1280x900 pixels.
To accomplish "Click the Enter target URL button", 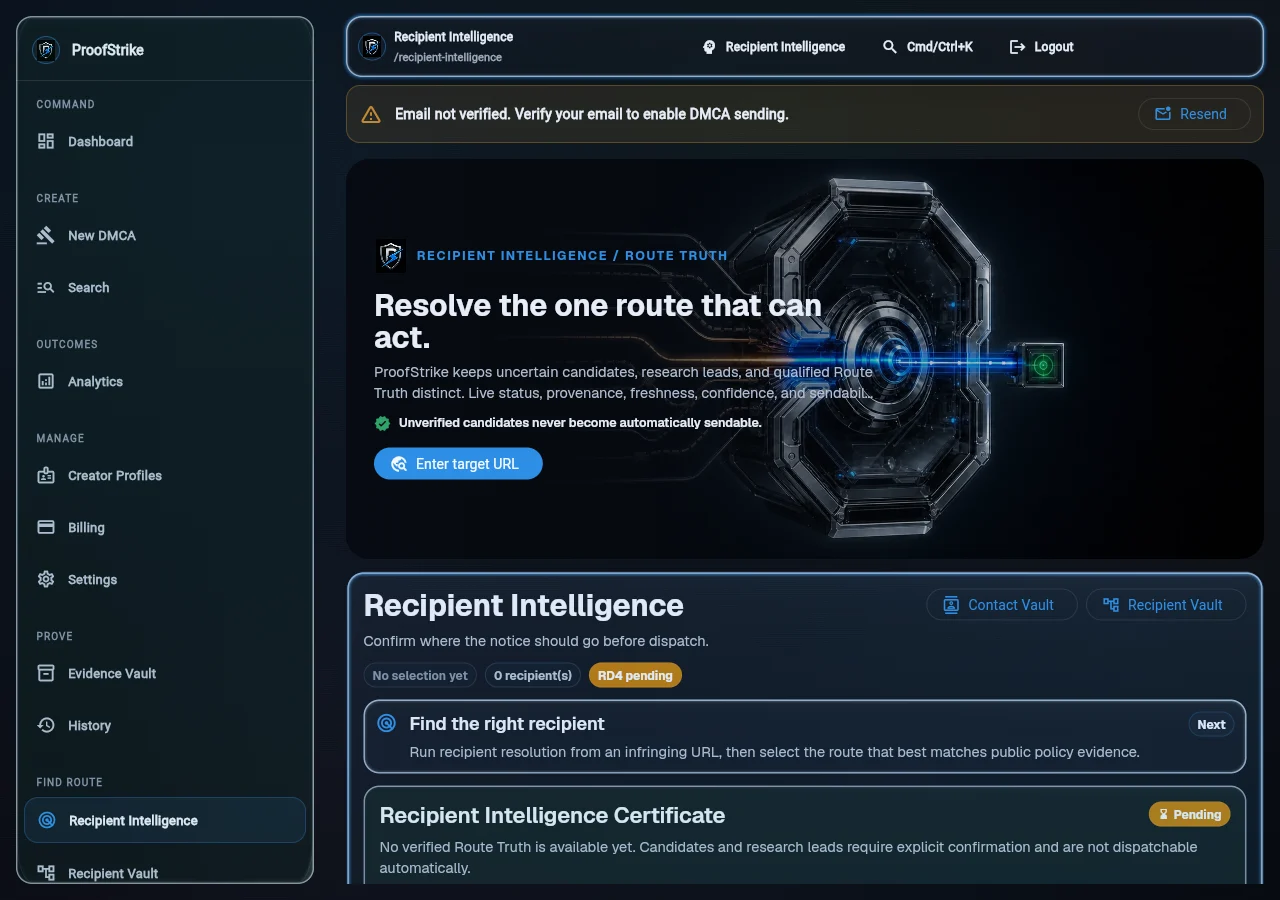I will point(458,464).
